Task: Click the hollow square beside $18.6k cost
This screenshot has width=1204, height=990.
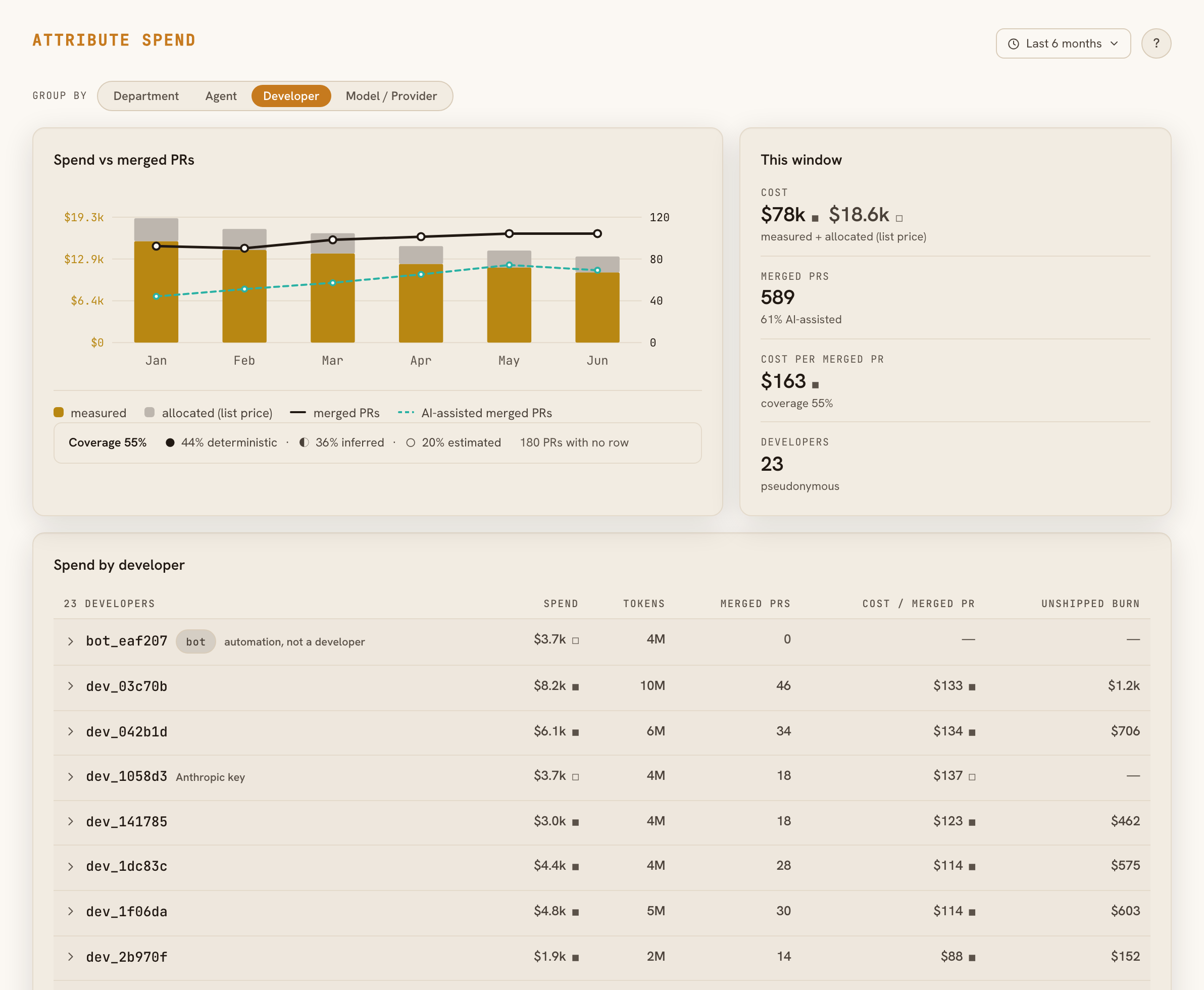Action: [899, 218]
